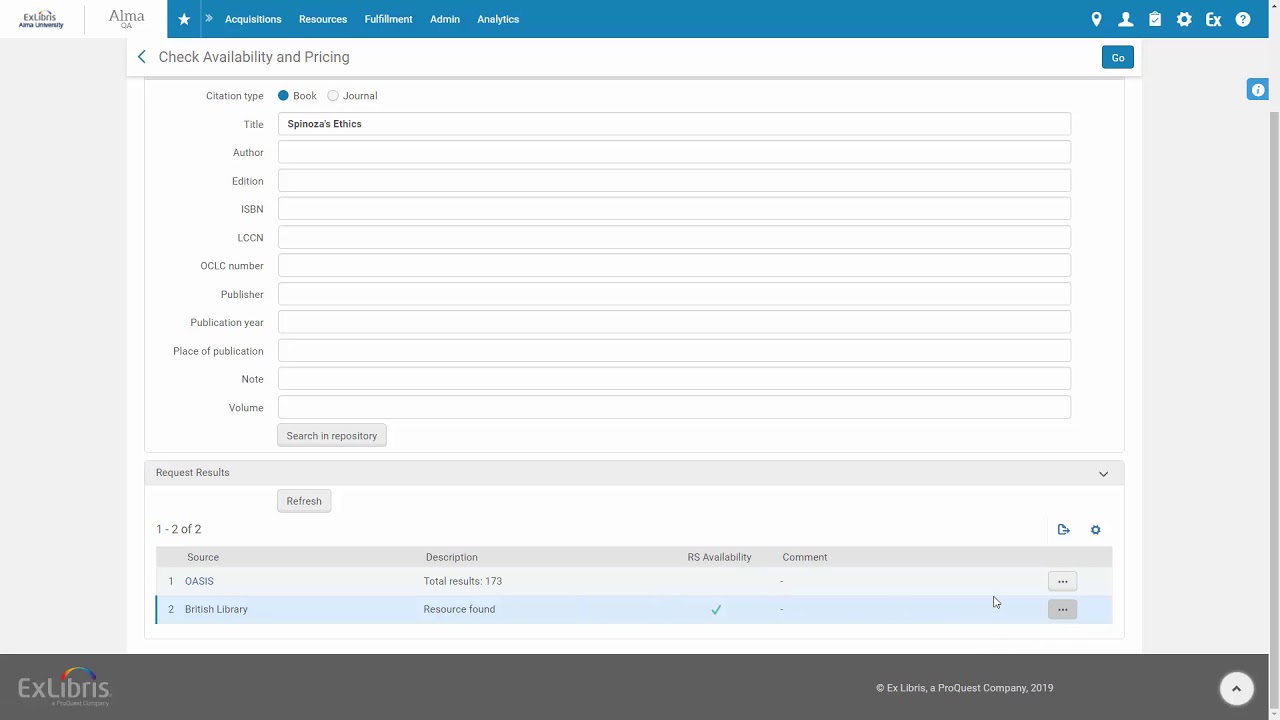The height and width of the screenshot is (720, 1280).
Task: Open results table settings gear
Action: click(1096, 530)
